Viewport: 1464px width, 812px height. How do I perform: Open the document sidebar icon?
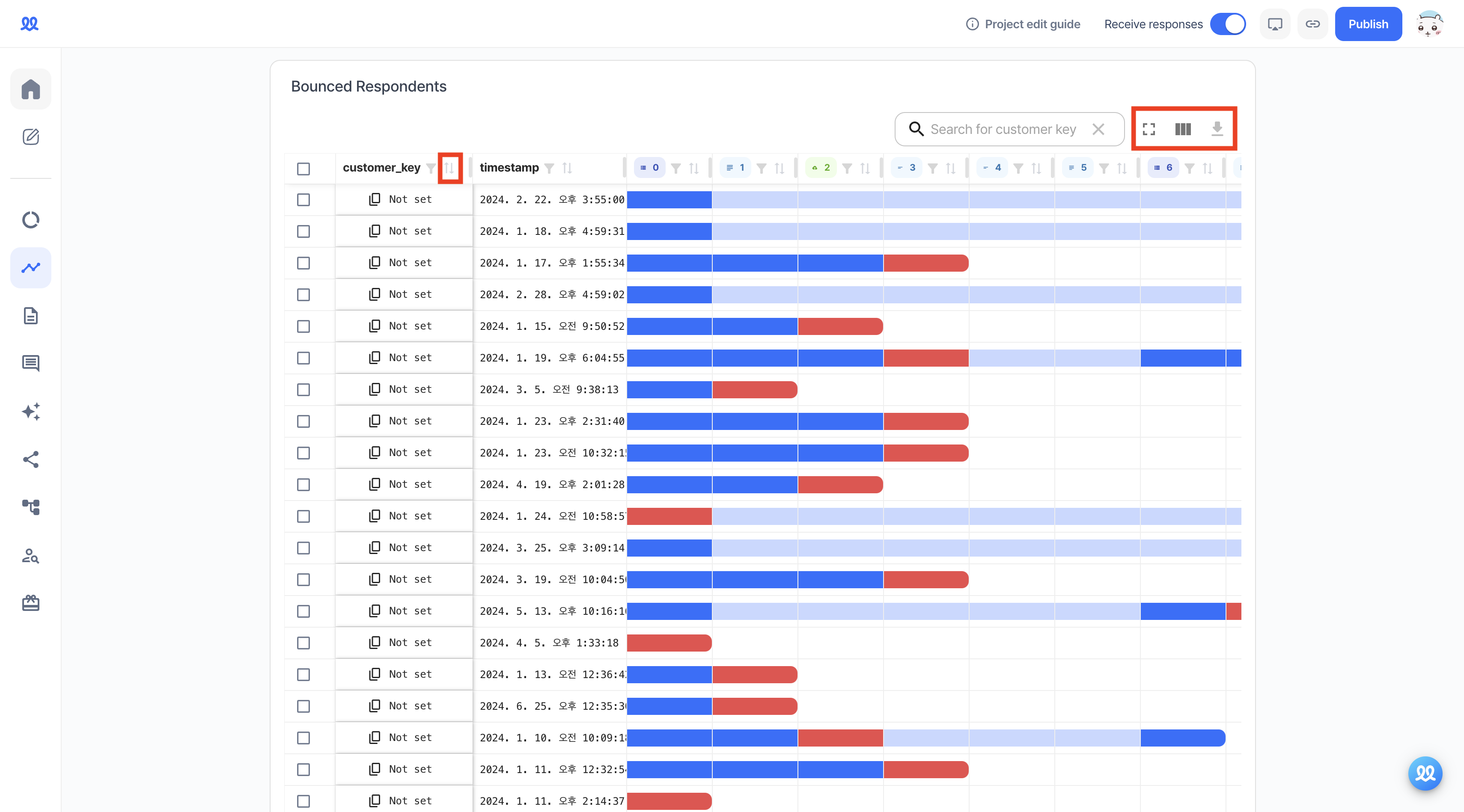point(31,316)
